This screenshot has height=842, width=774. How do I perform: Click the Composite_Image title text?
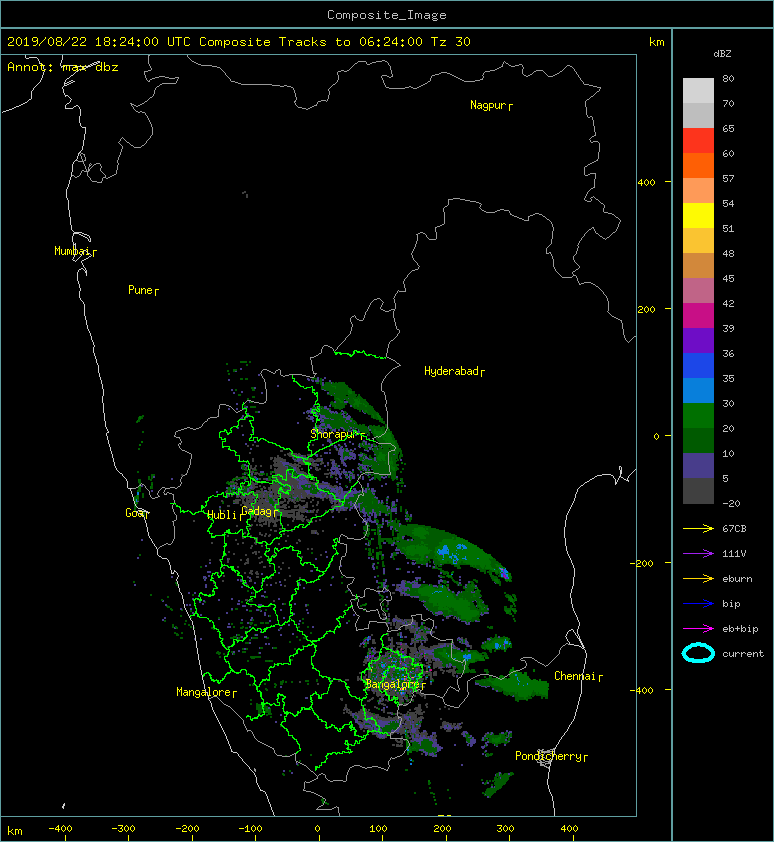[387, 15]
